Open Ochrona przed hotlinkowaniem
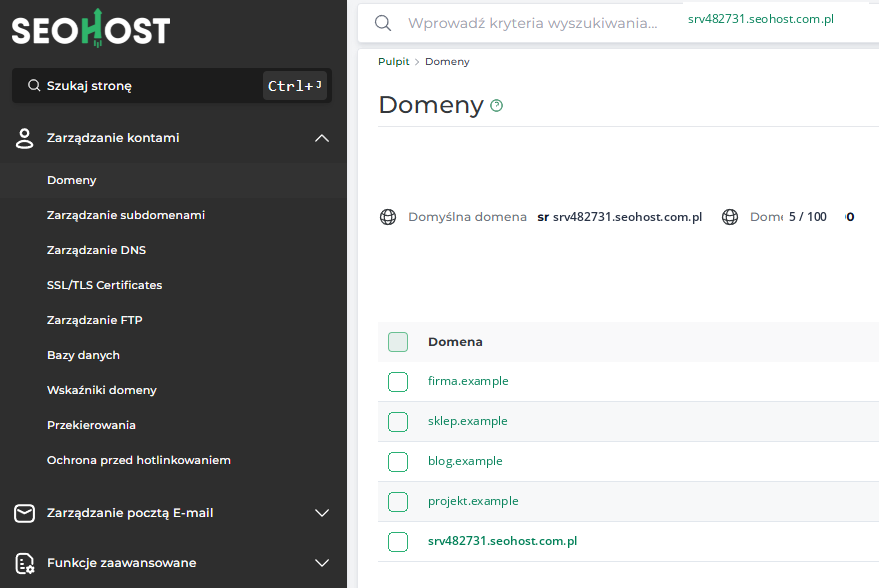 tap(138, 460)
